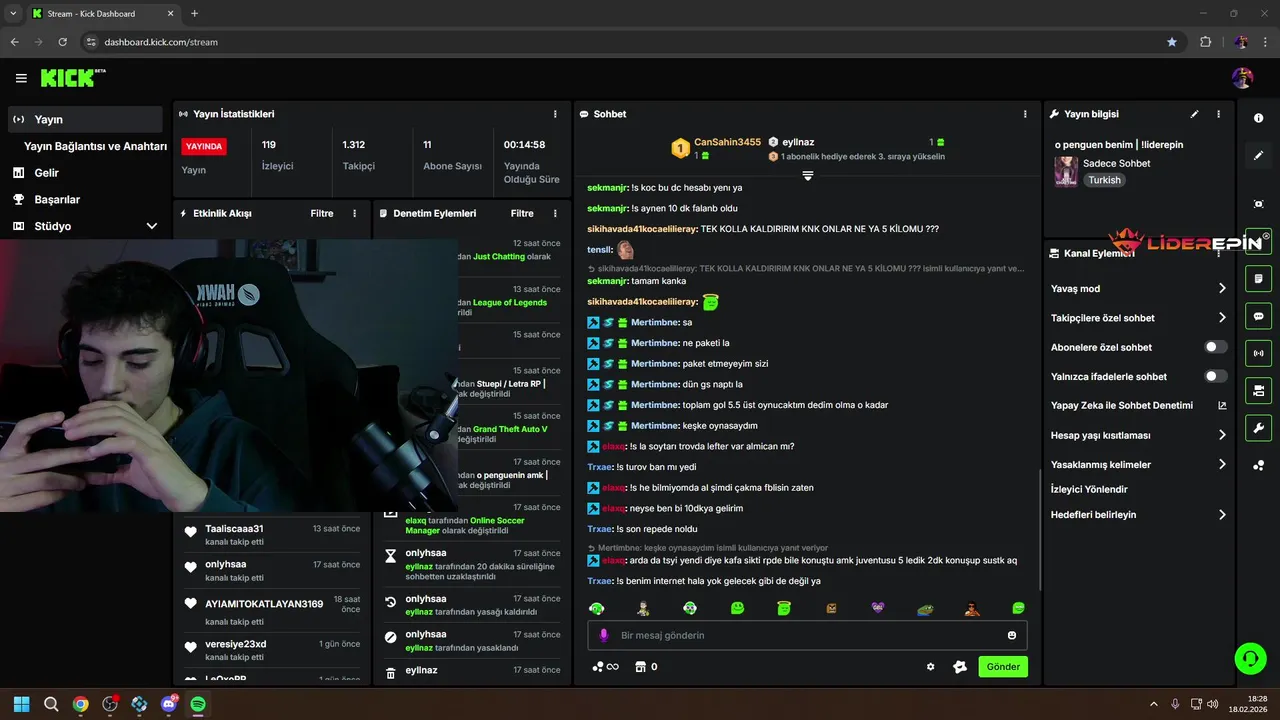Image resolution: width=1280 pixels, height=720 pixels.
Task: Click the info icon in right toolbar
Action: [1258, 118]
